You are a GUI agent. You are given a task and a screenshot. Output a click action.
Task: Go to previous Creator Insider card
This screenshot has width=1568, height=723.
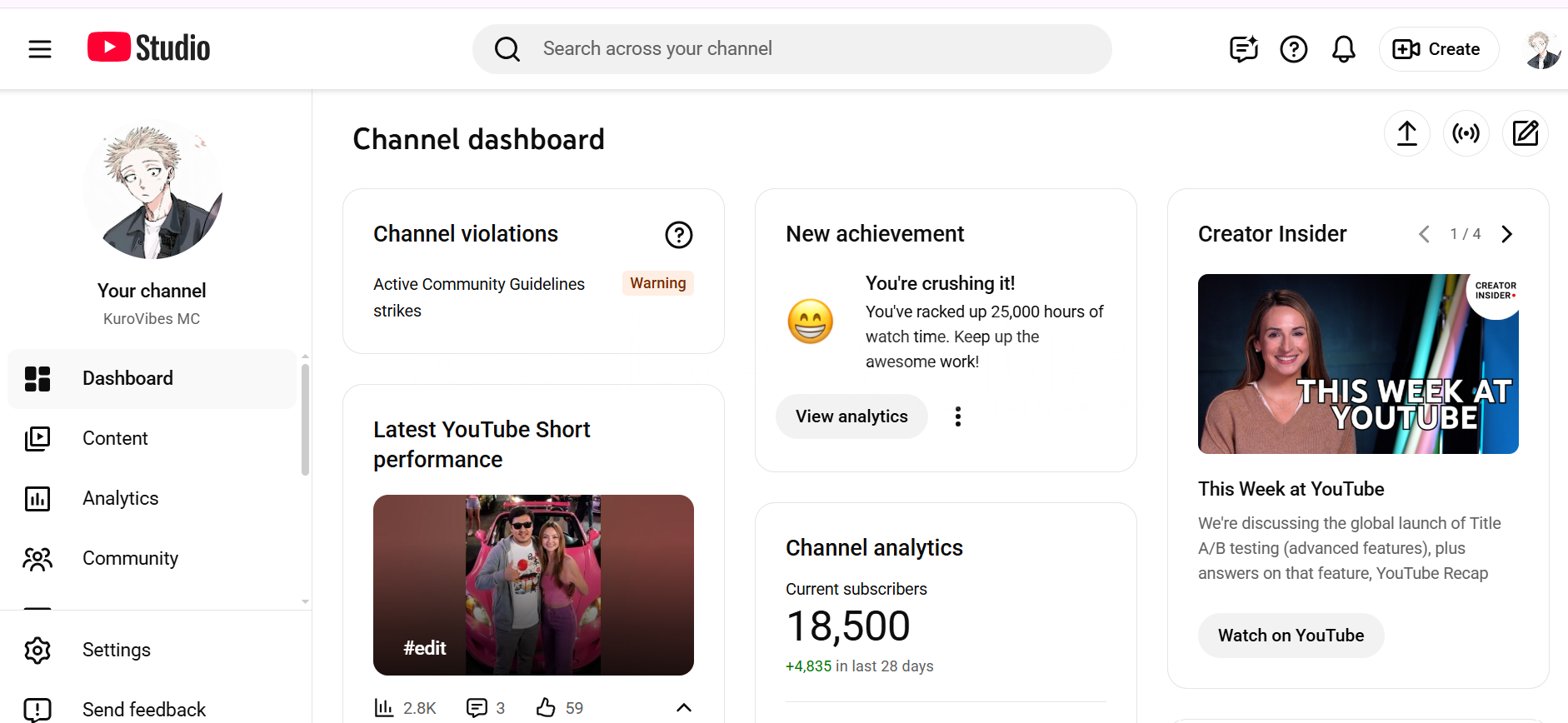pos(1424,234)
